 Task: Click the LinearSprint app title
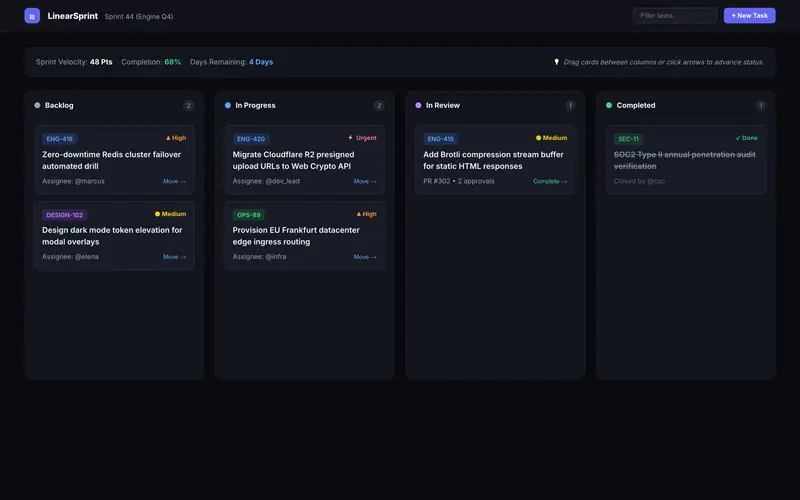point(72,16)
